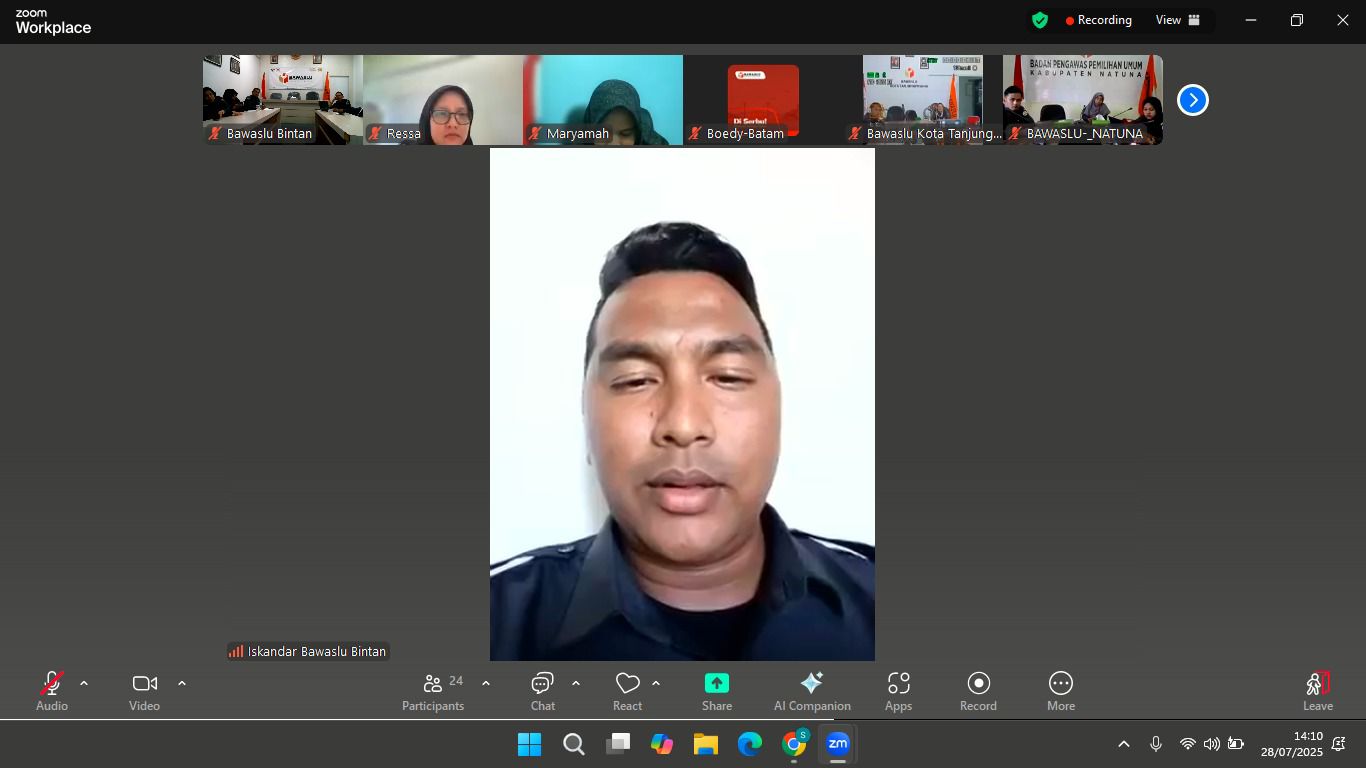Open the AI Companion panel
The width and height of the screenshot is (1366, 768).
point(811,690)
